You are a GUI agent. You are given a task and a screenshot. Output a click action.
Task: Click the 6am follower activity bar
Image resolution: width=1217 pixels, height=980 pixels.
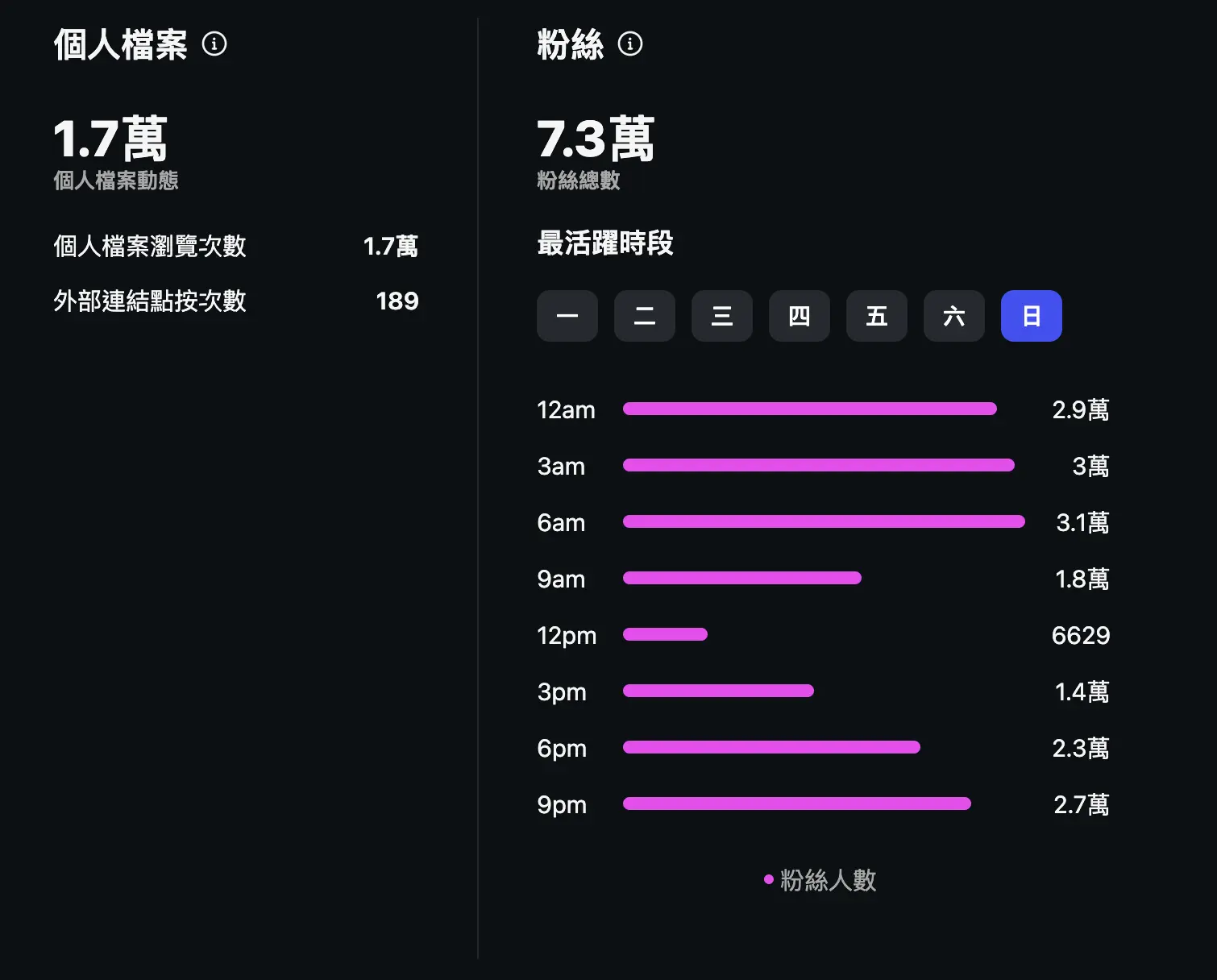coord(824,521)
